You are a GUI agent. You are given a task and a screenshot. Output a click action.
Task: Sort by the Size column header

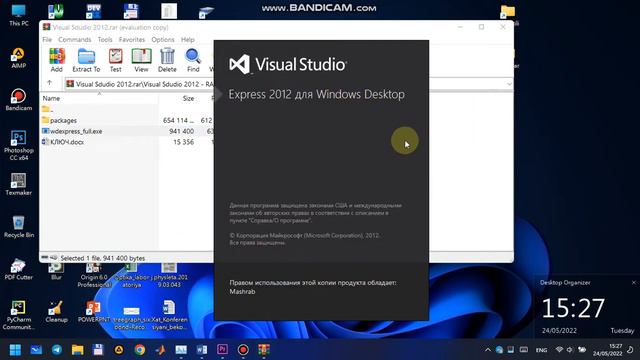coord(188,98)
